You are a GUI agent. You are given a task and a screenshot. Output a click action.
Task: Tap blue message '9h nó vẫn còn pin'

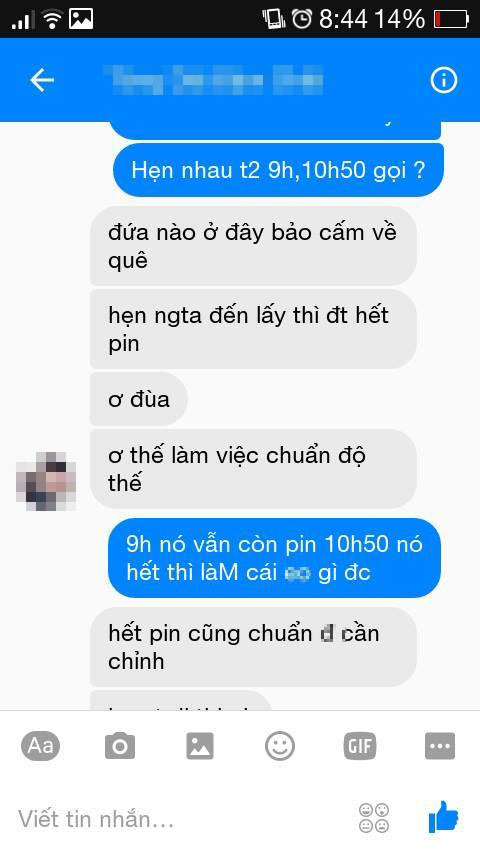click(274, 558)
